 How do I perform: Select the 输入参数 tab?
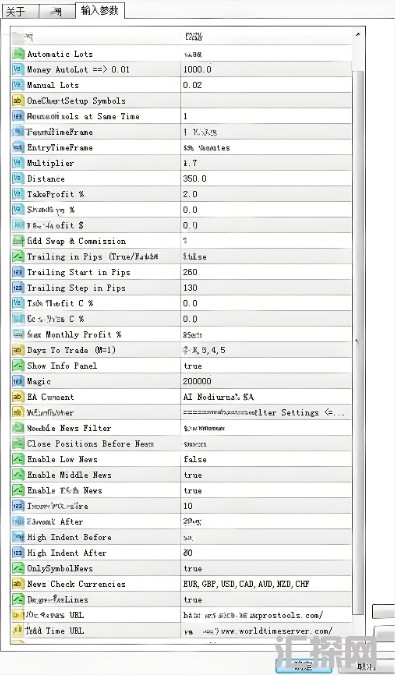pyautogui.click(x=100, y=10)
